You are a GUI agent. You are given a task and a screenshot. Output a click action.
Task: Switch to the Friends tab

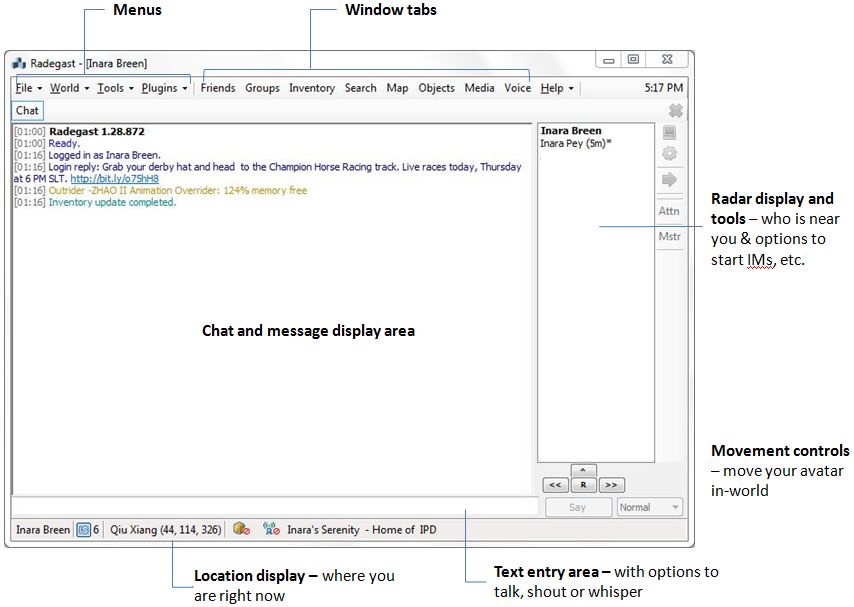tap(218, 88)
